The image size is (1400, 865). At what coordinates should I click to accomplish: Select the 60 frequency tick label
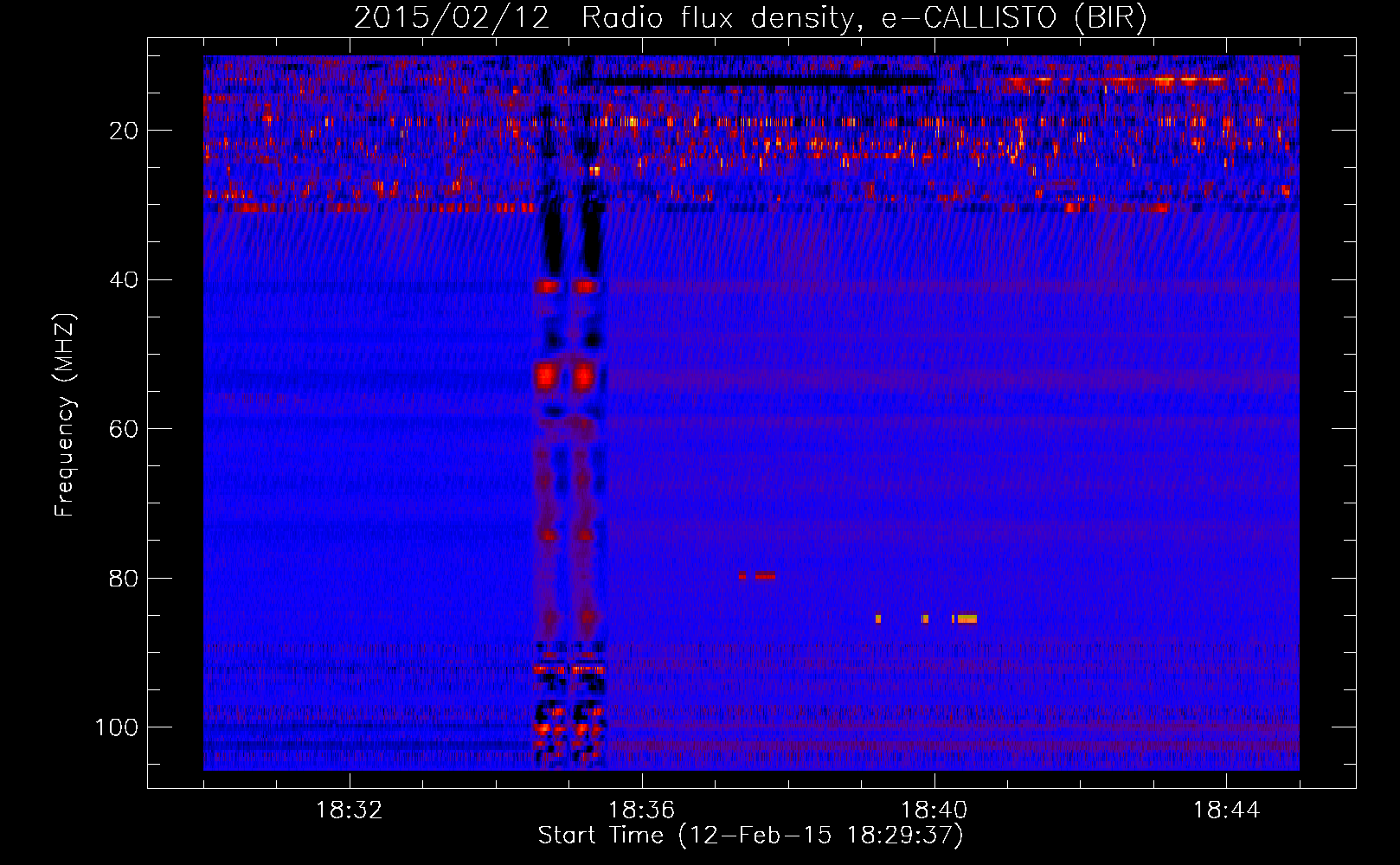[x=125, y=429]
